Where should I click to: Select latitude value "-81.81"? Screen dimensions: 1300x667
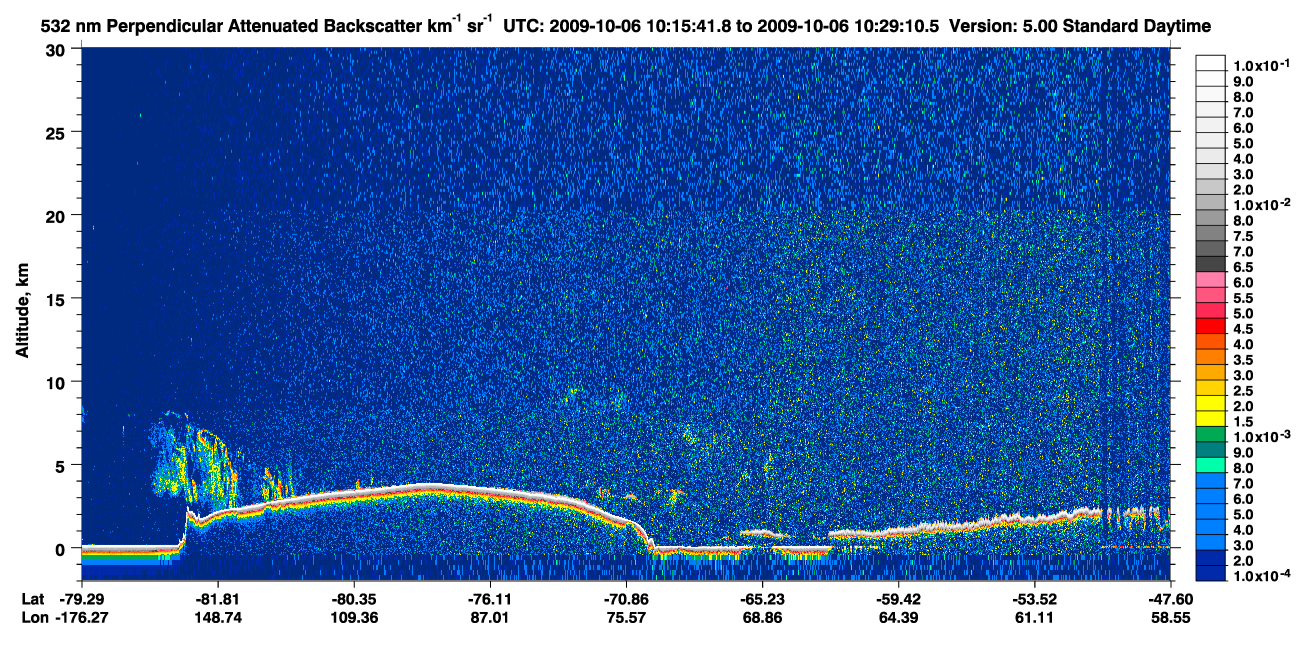coord(217,600)
